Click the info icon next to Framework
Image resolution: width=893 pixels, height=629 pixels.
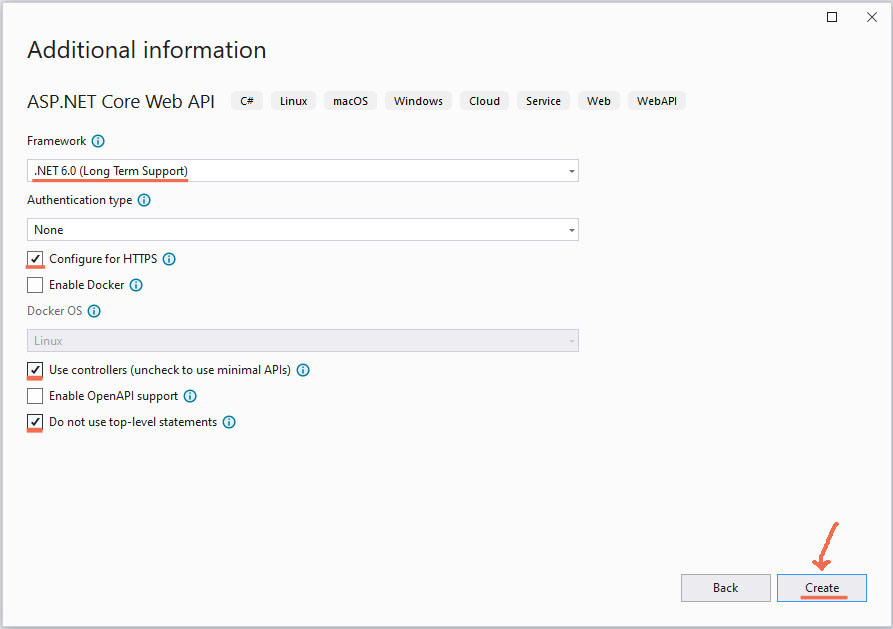(x=98, y=141)
